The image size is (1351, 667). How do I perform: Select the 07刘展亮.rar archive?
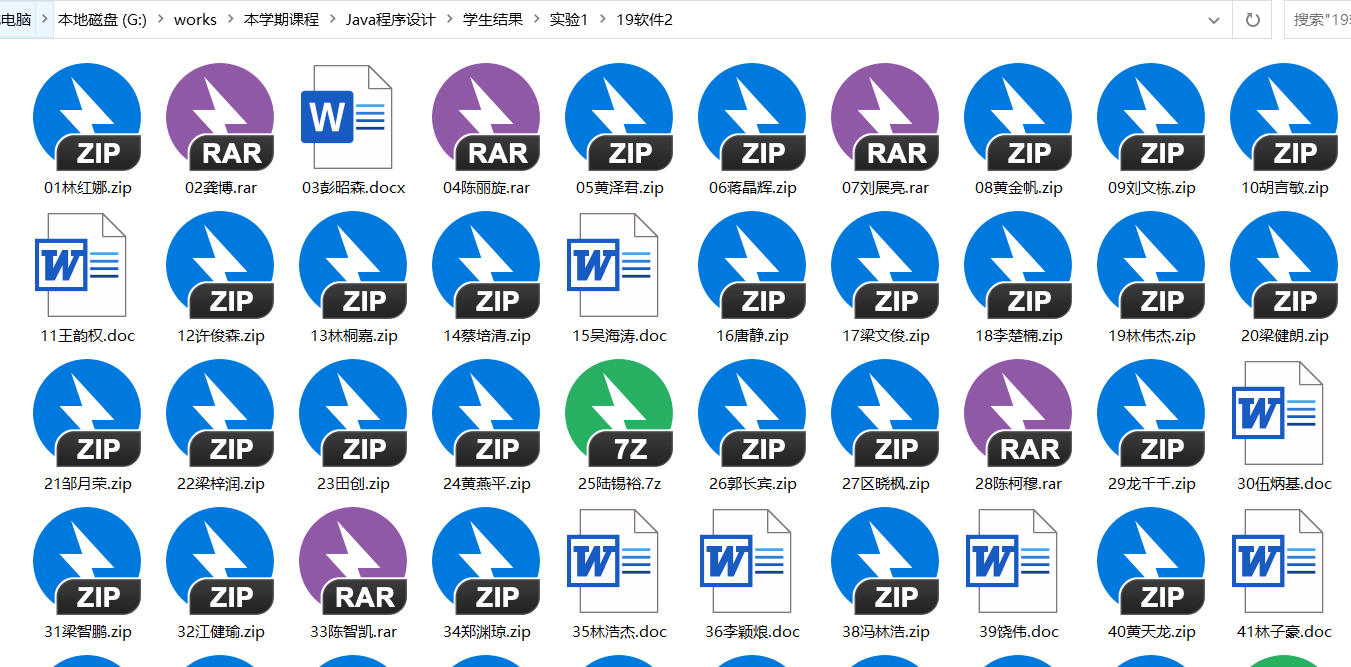(x=885, y=118)
